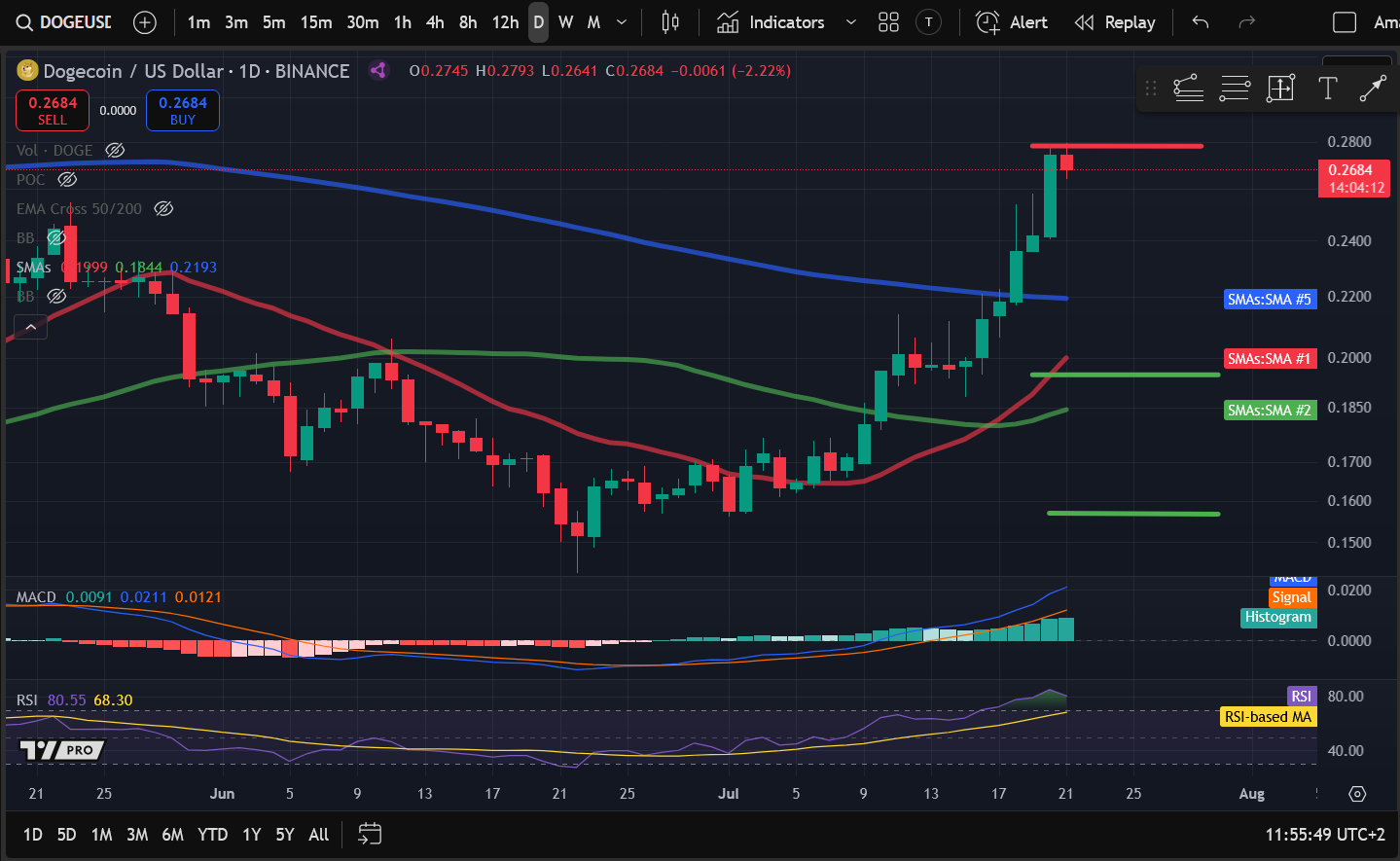
Task: Click the current price 0.2684 countdown label
Action: point(1353,179)
